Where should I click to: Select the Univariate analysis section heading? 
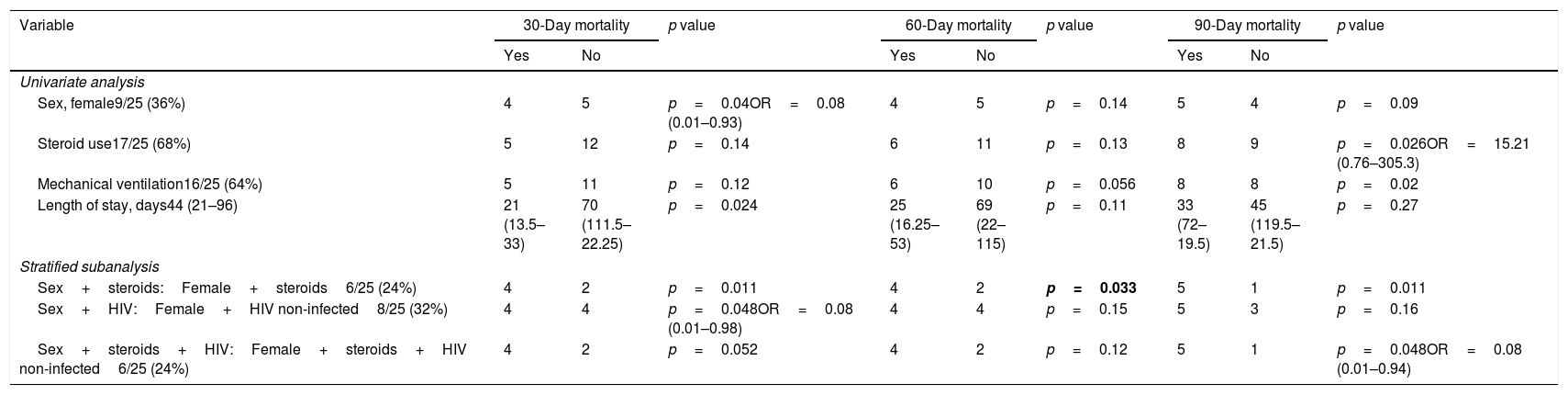[83, 83]
